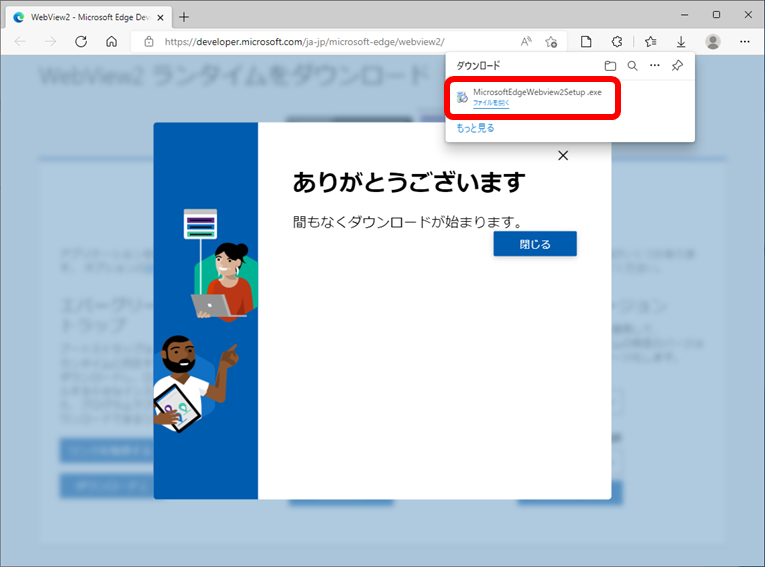The image size is (765, 567).
Task: Open the Collections page icon
Action: [x=586, y=41]
